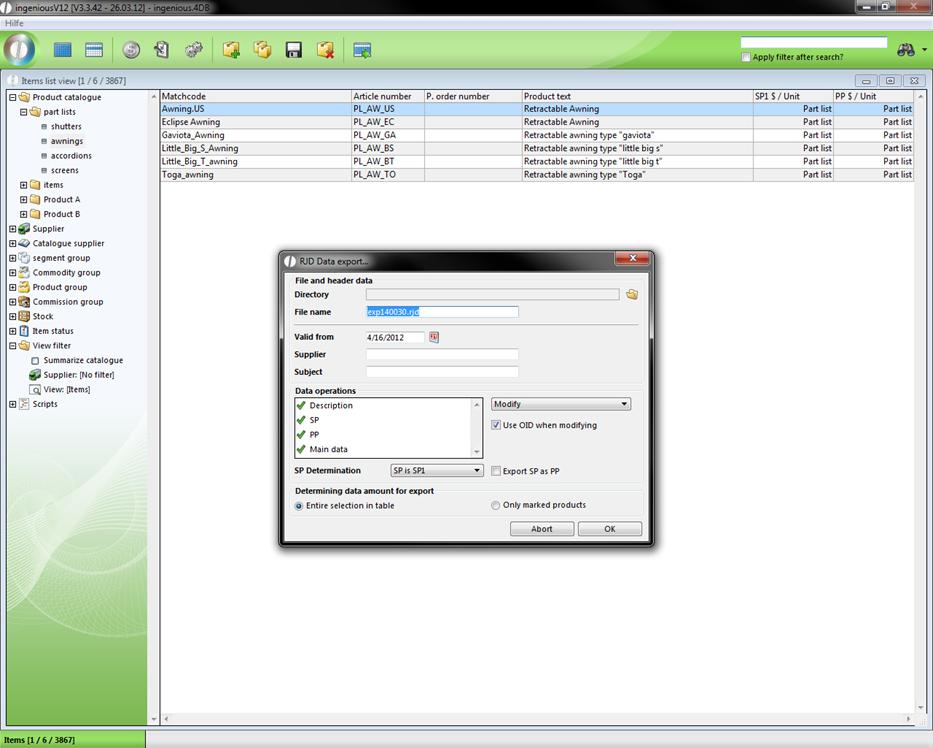This screenshot has width=933, height=748.
Task: Click the ingenious round logo button
Action: pyautogui.click(x=19, y=49)
